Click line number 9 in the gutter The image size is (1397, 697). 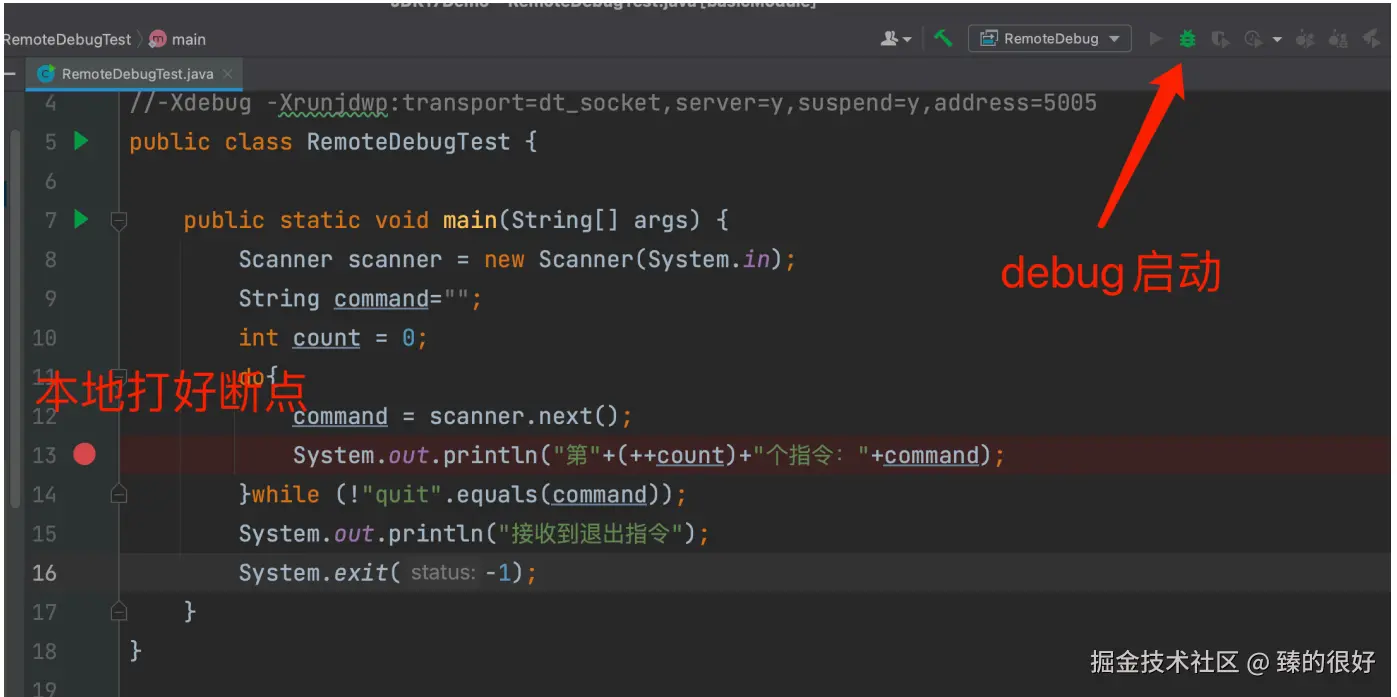(51, 298)
